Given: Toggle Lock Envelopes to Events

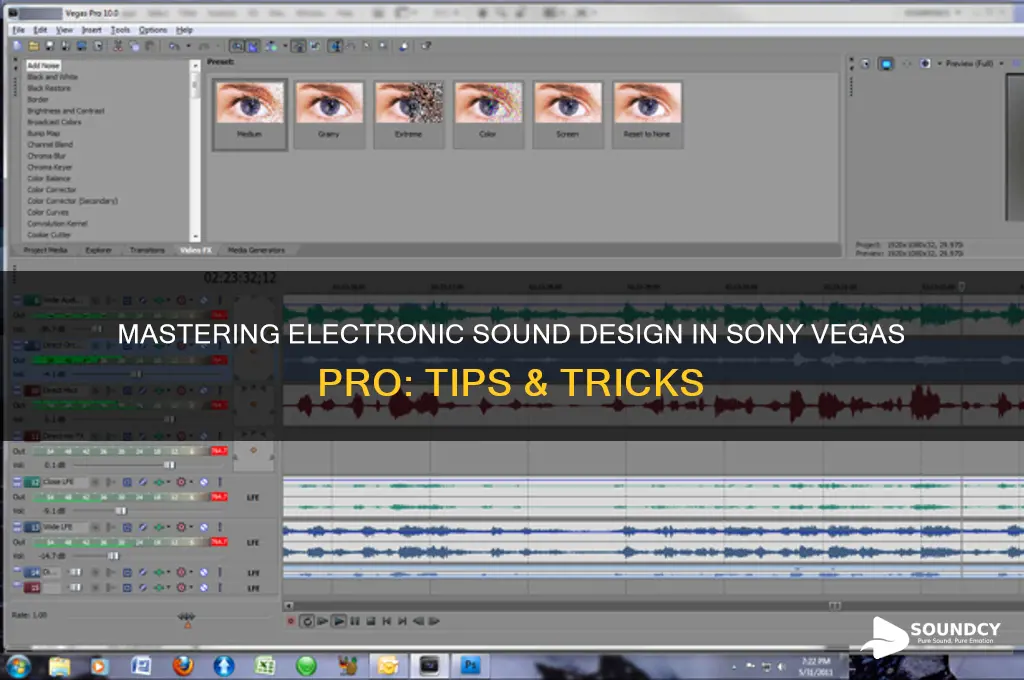Looking at the screenshot, I should click(298, 46).
